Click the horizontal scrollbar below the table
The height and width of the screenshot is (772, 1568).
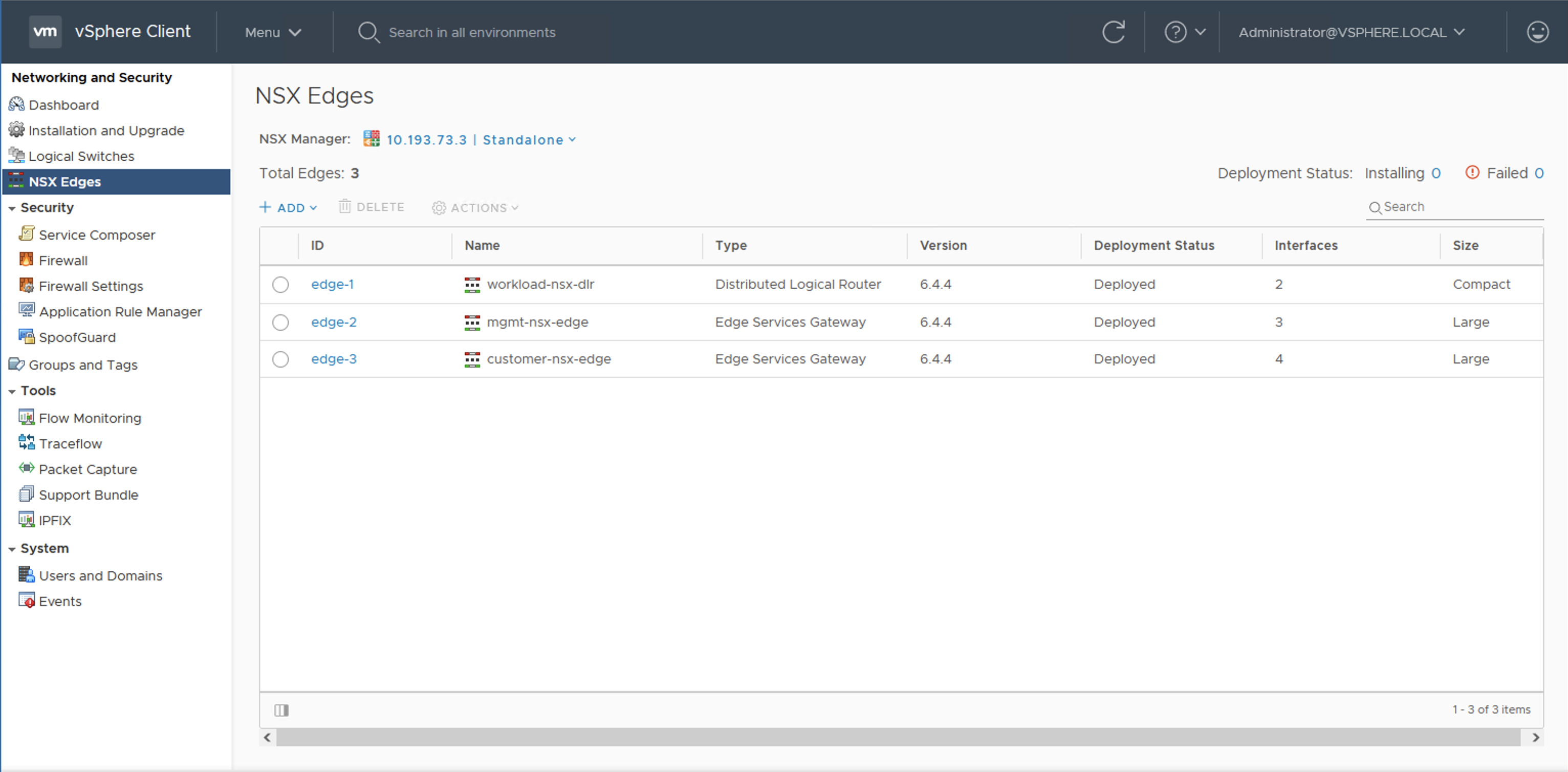(898, 737)
